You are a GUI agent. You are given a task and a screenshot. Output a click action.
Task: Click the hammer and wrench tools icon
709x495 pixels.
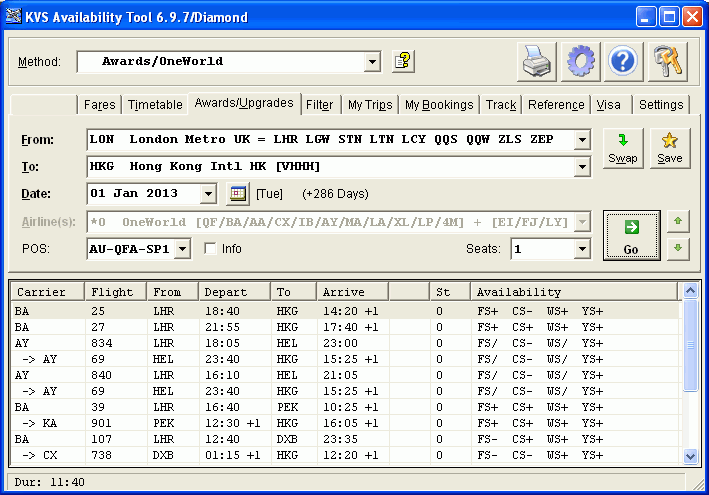tap(666, 62)
